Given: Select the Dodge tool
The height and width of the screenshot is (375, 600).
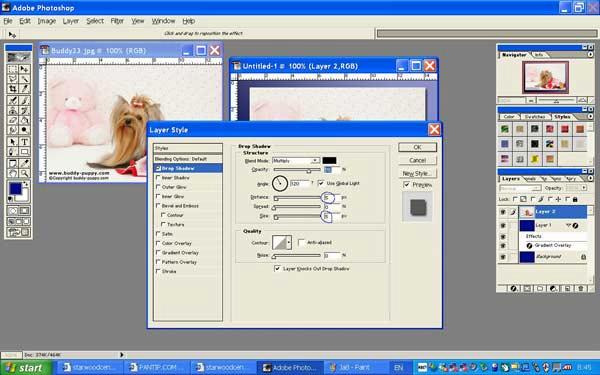Looking at the screenshot, I should (24, 130).
